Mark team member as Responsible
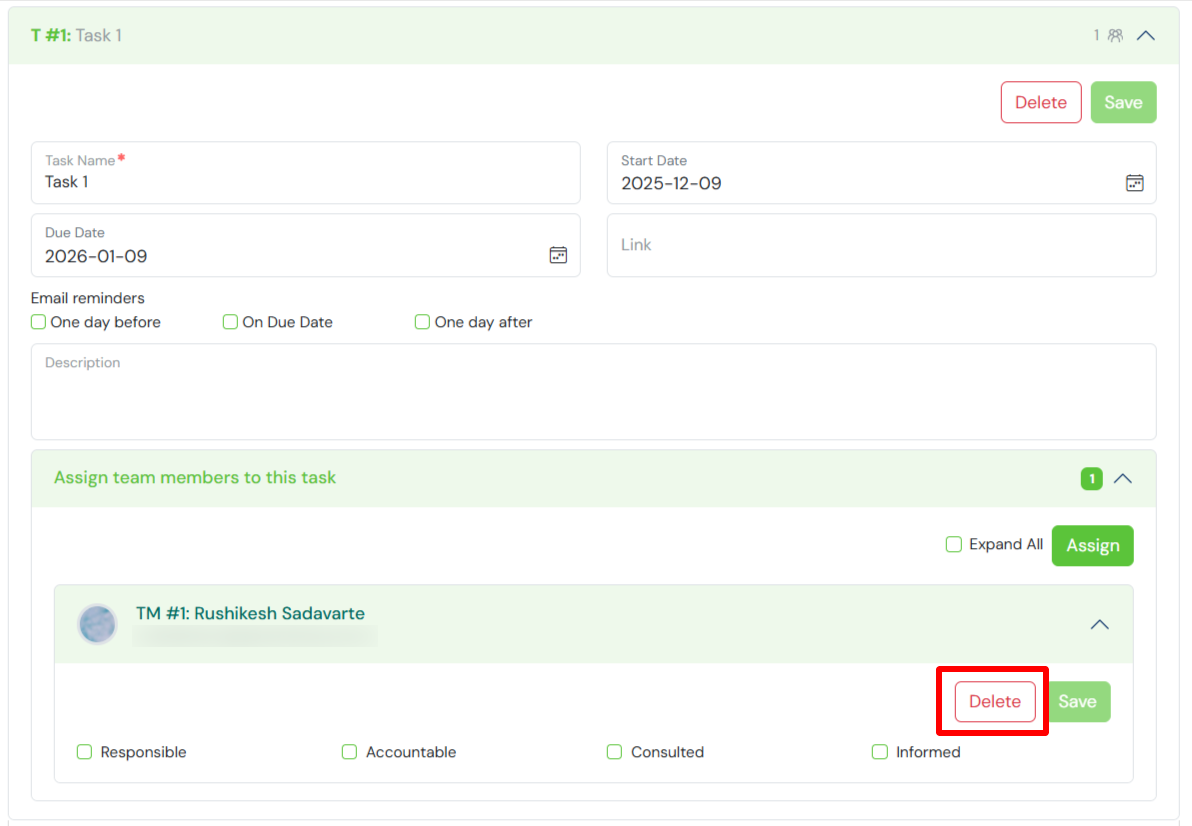This screenshot has width=1192, height=826. coord(85,752)
